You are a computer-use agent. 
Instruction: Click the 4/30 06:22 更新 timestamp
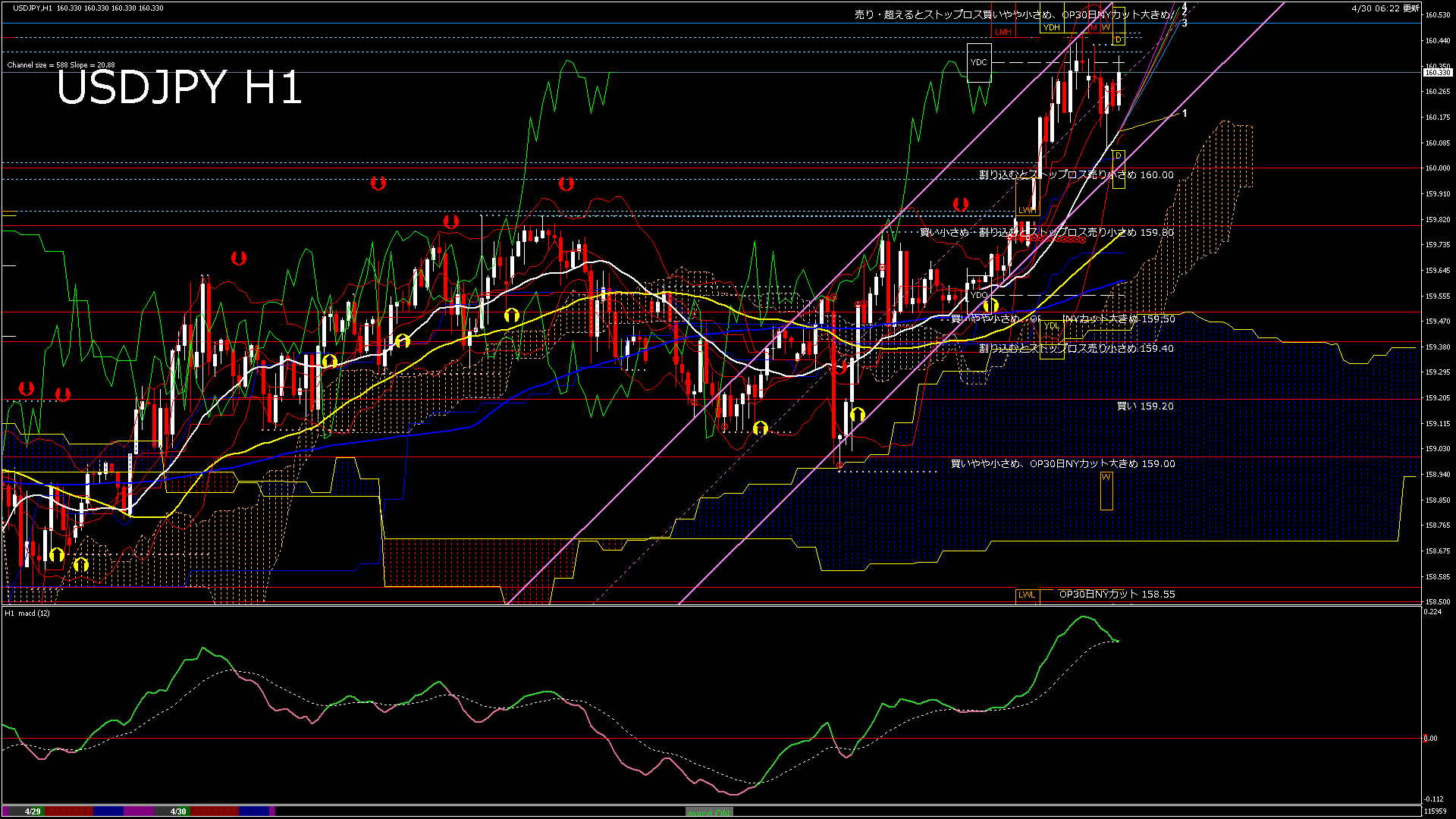click(x=1385, y=8)
